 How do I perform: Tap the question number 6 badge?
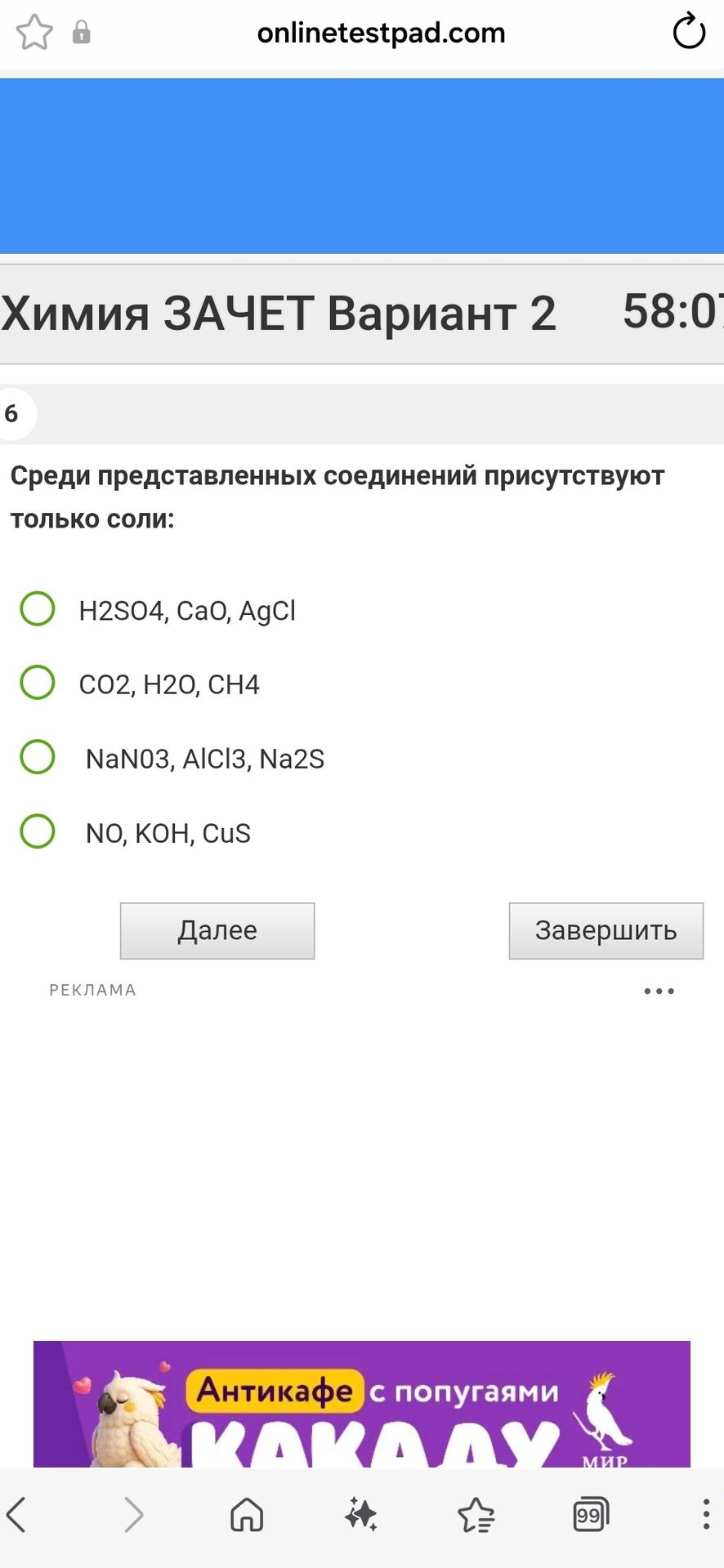pyautogui.click(x=12, y=414)
